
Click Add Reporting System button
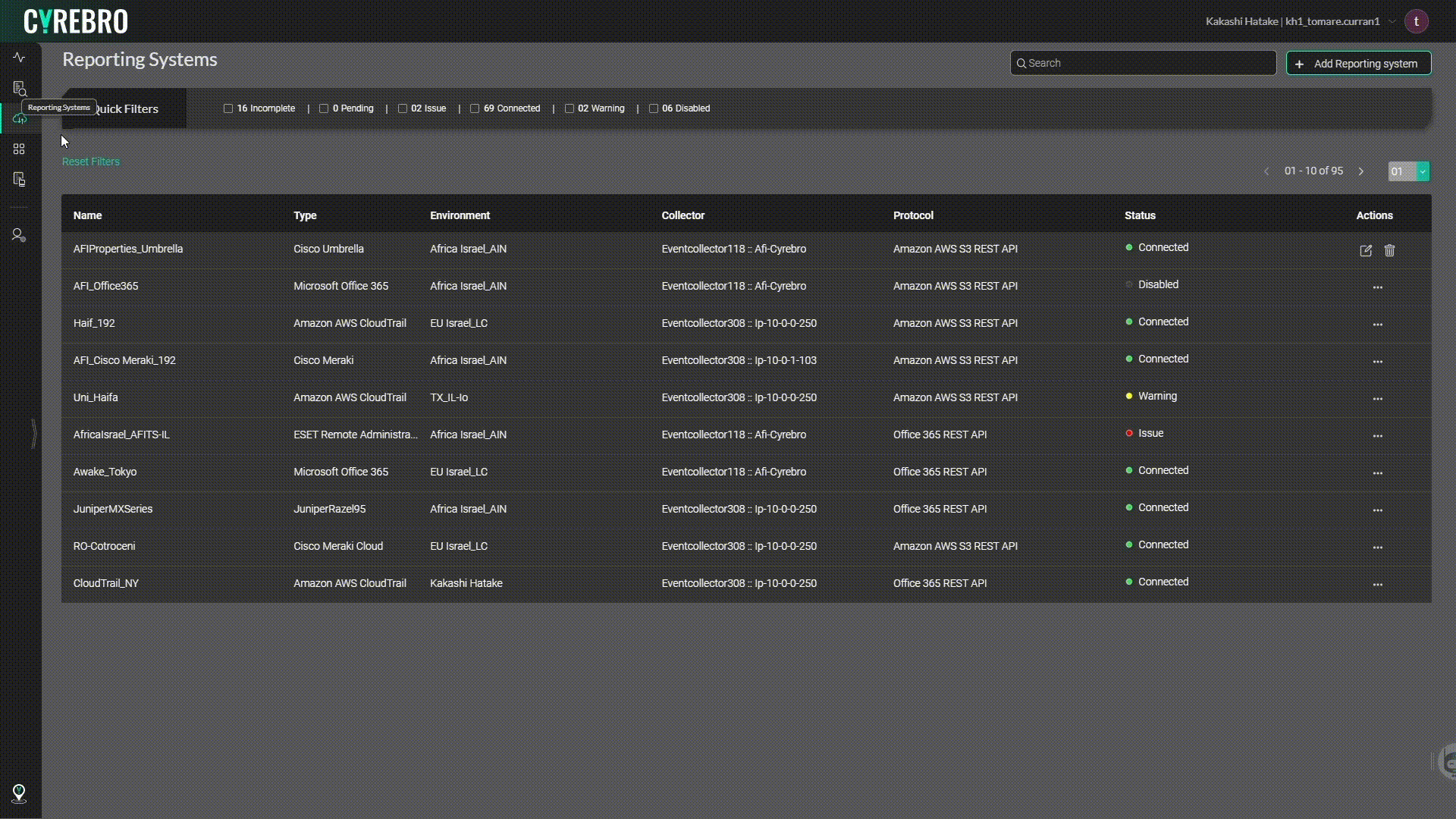pyautogui.click(x=1357, y=63)
